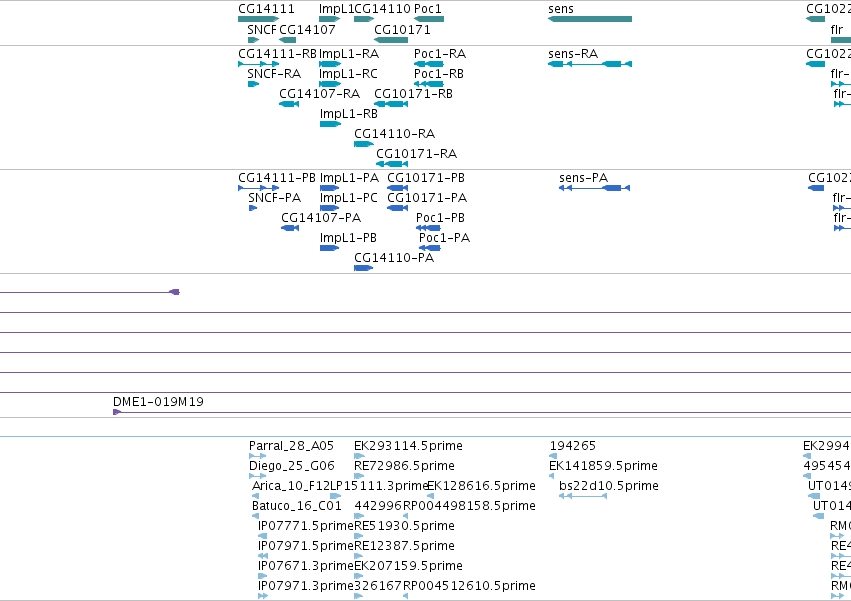Select the EK207159.5prime EST
Screen dimensions: 851x601
coord(358,577)
